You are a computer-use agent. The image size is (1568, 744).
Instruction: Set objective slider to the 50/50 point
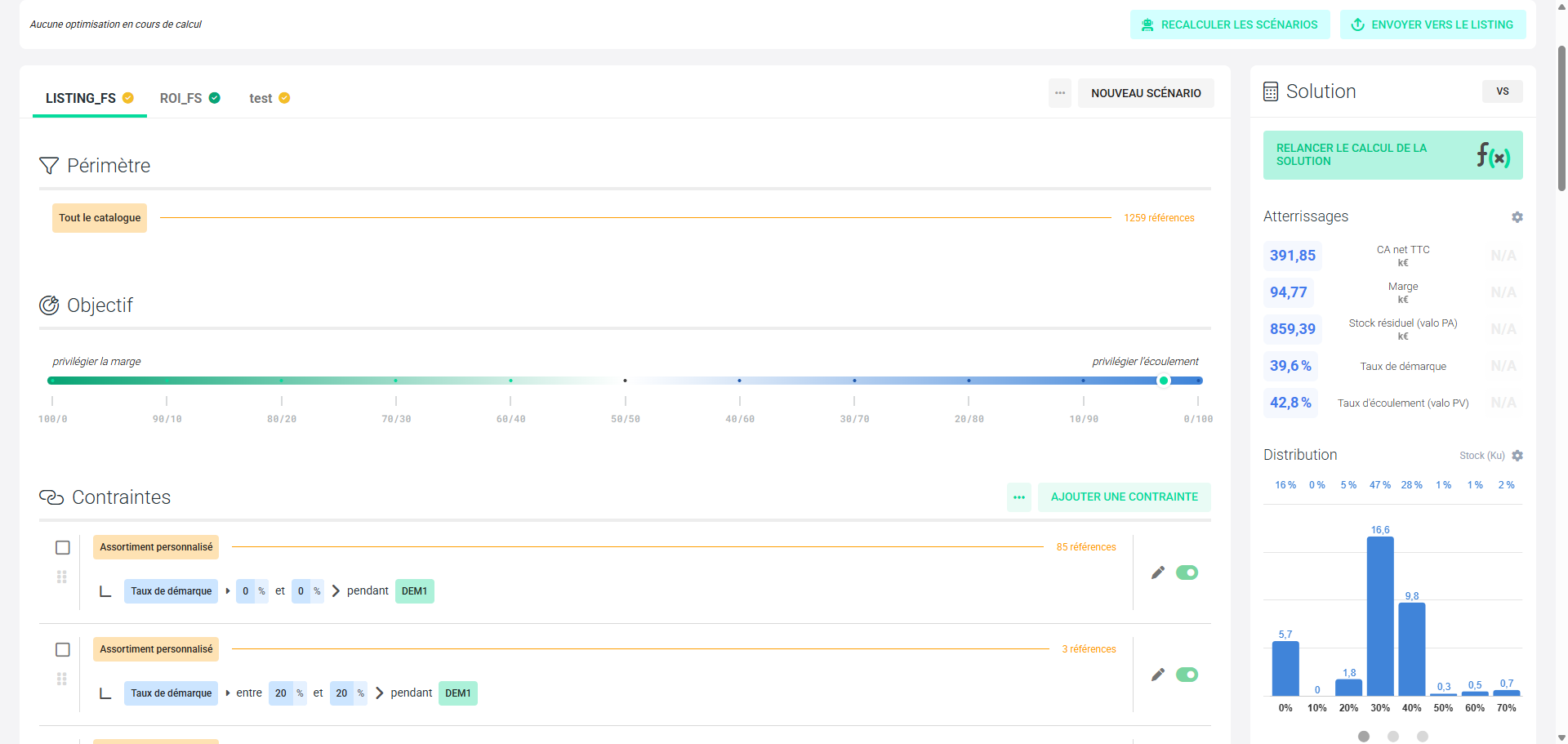[x=626, y=381]
